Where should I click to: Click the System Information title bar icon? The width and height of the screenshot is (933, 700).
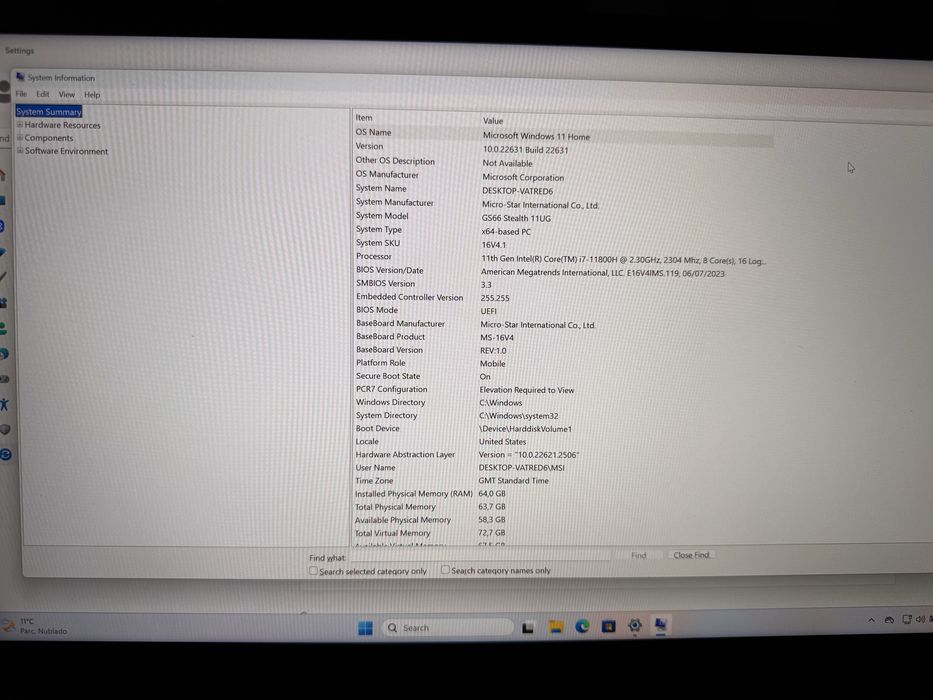(20, 77)
